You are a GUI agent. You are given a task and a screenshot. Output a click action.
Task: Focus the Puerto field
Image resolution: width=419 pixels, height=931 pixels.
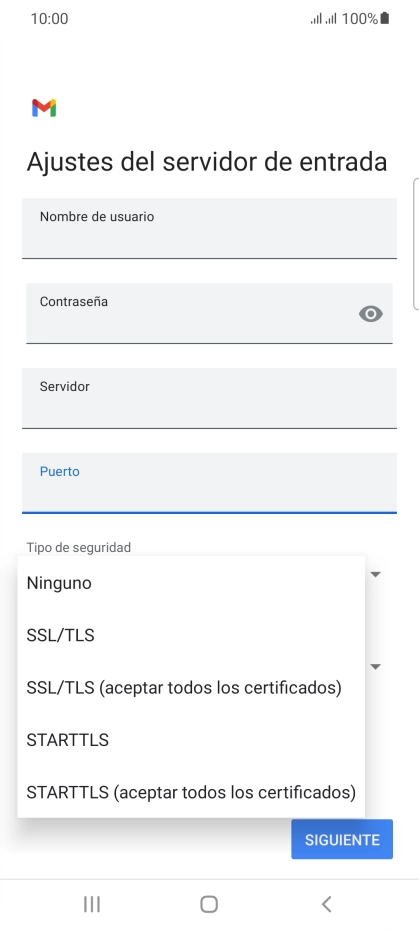[x=209, y=483]
